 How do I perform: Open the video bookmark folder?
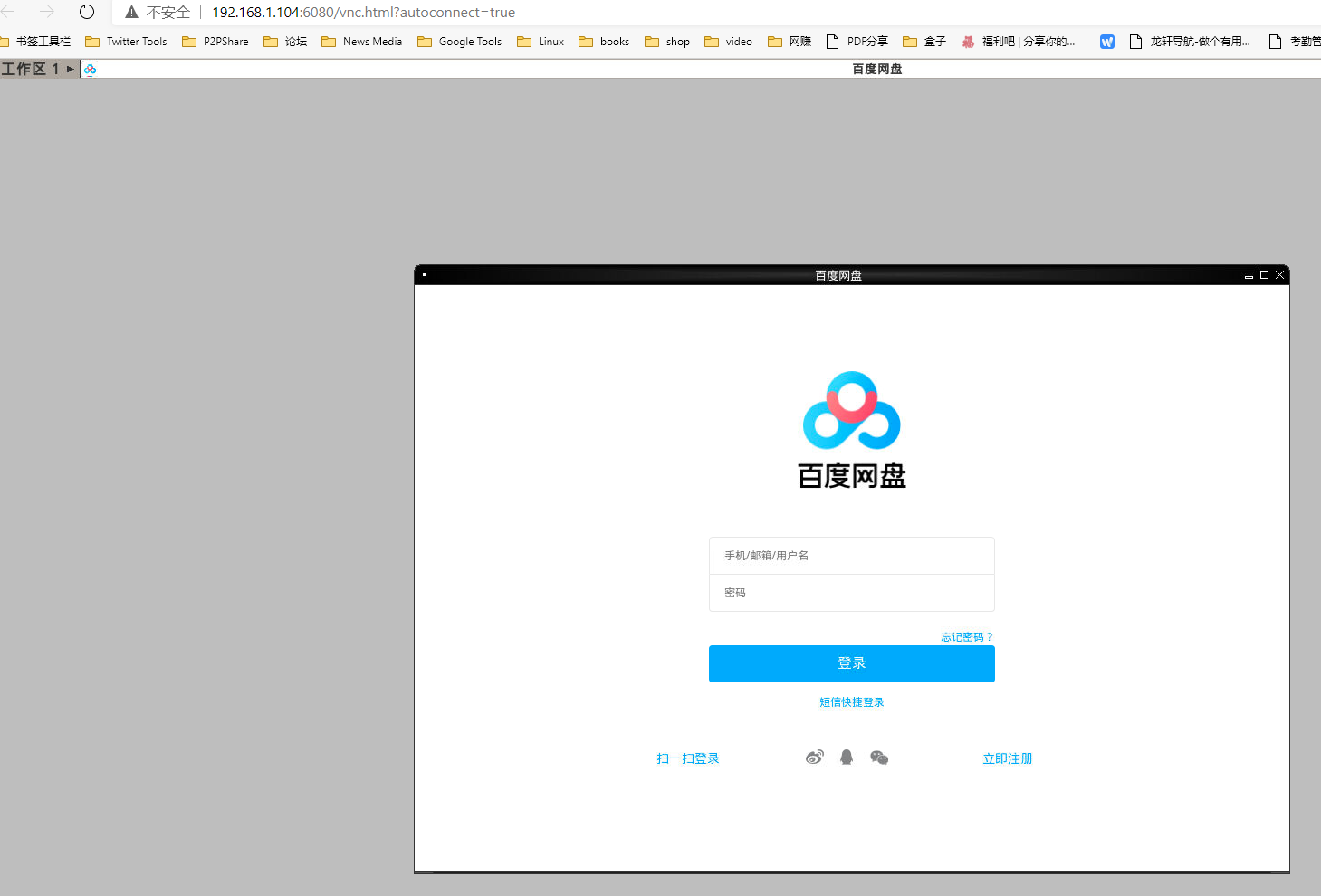point(728,42)
